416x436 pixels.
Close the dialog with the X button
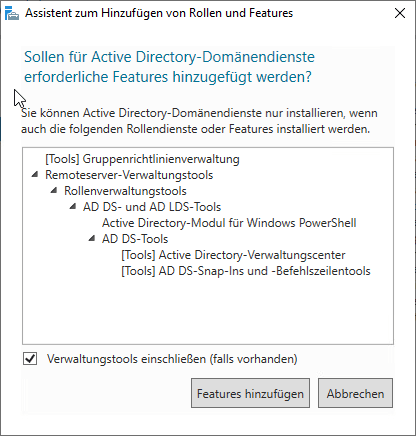click(400, 13)
